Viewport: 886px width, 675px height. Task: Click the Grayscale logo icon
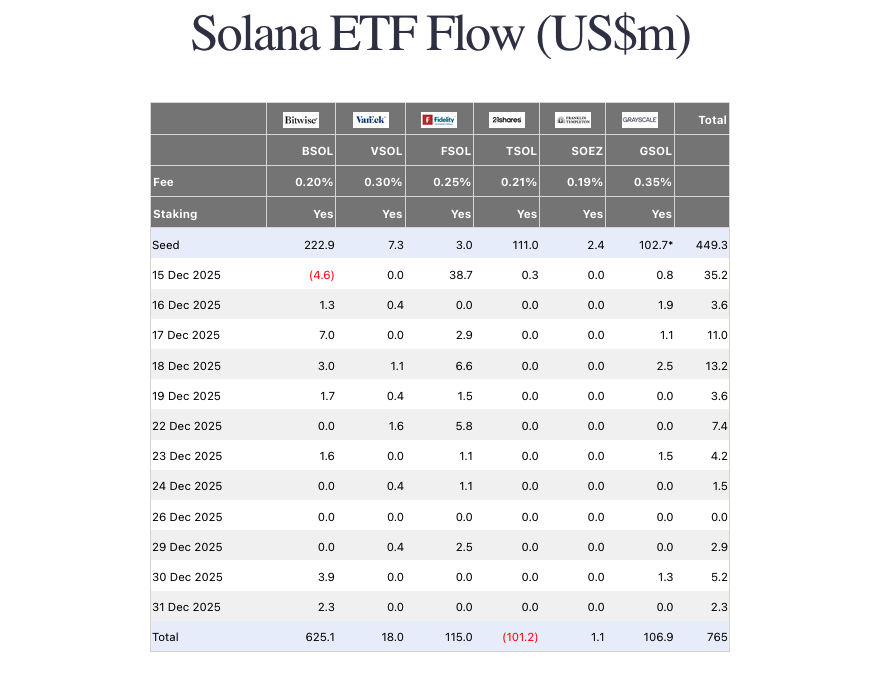click(639, 120)
